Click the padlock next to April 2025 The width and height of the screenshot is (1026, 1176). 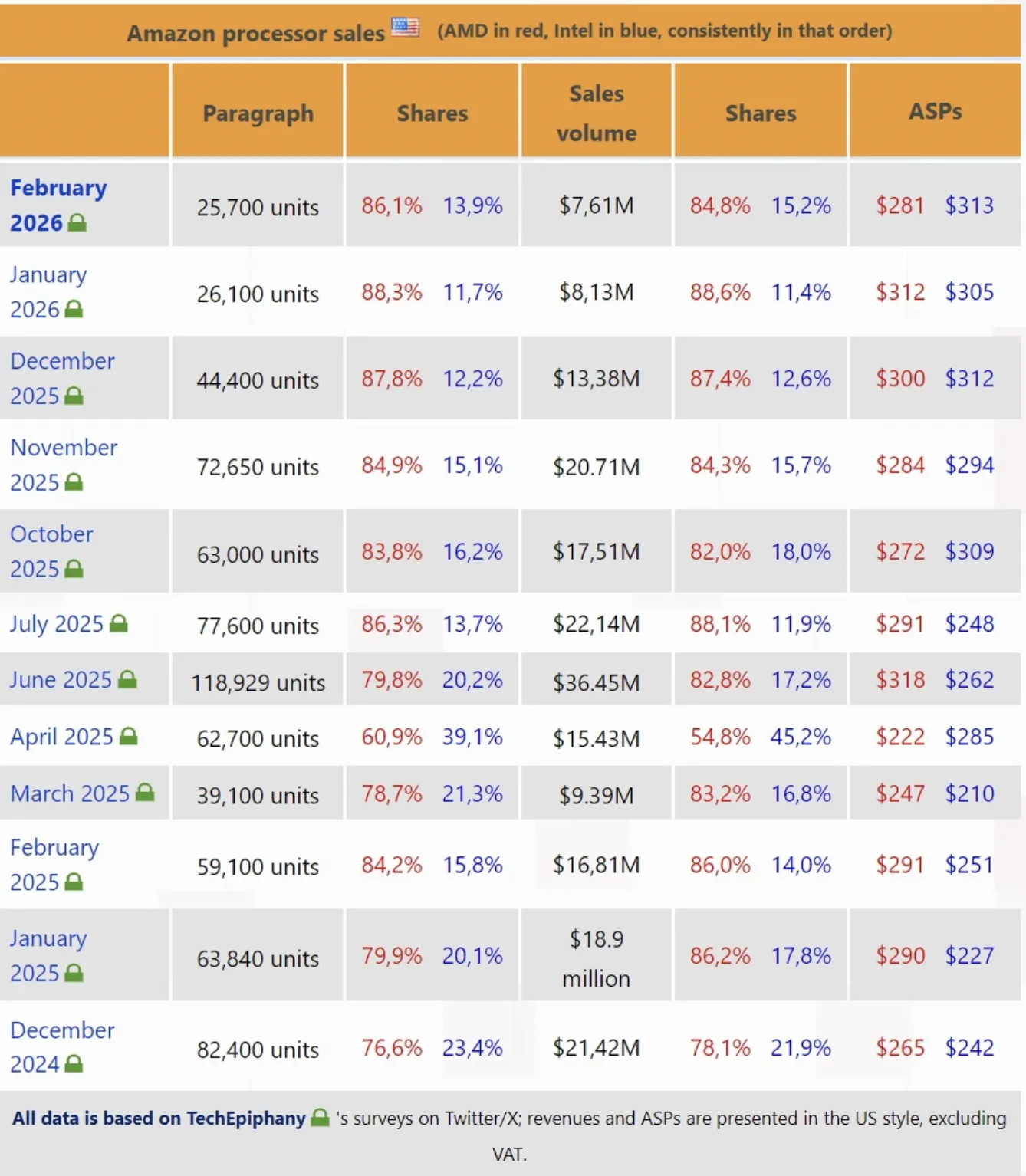pyautogui.click(x=127, y=737)
